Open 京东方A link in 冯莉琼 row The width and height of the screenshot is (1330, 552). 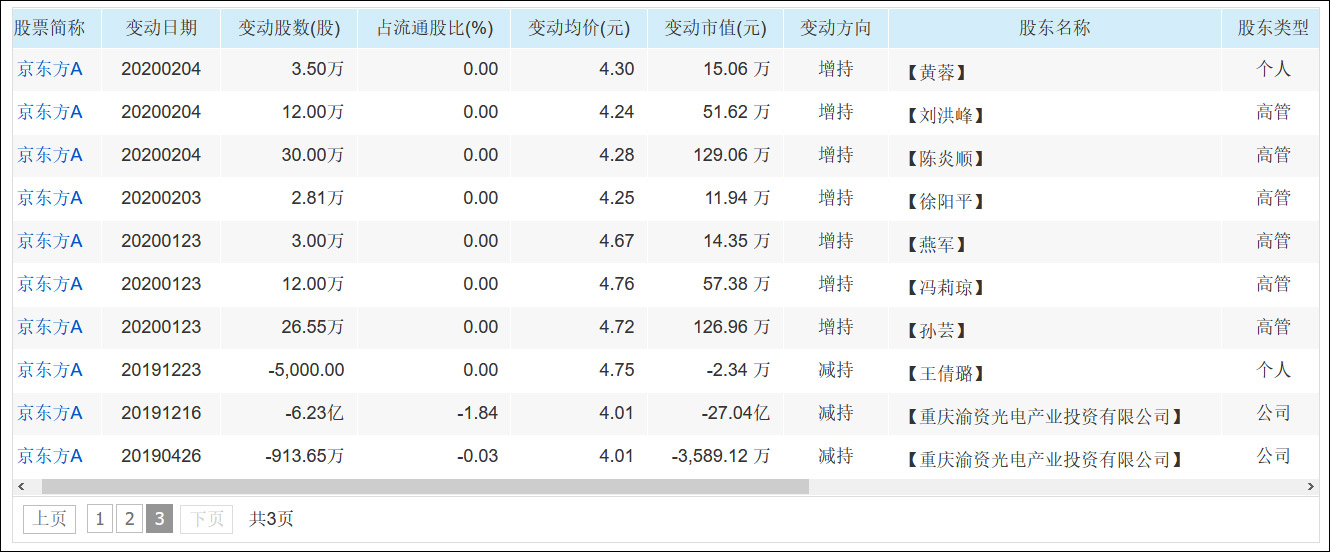50,284
